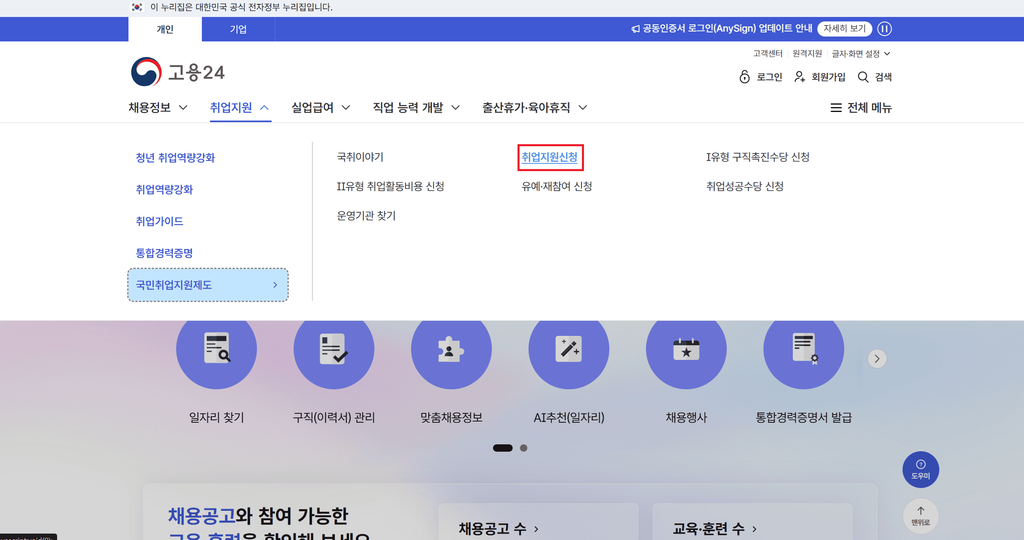Select 청년 취업역량강화 menu item
1024x540 pixels.
click(x=175, y=157)
